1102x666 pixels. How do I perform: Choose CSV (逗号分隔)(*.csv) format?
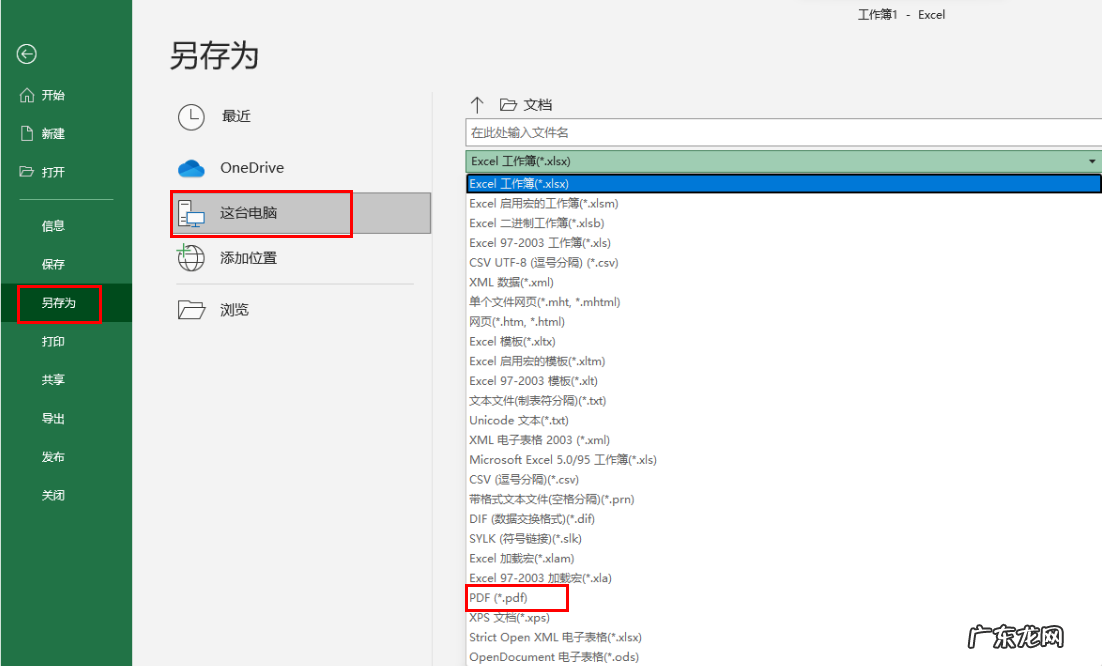point(524,479)
